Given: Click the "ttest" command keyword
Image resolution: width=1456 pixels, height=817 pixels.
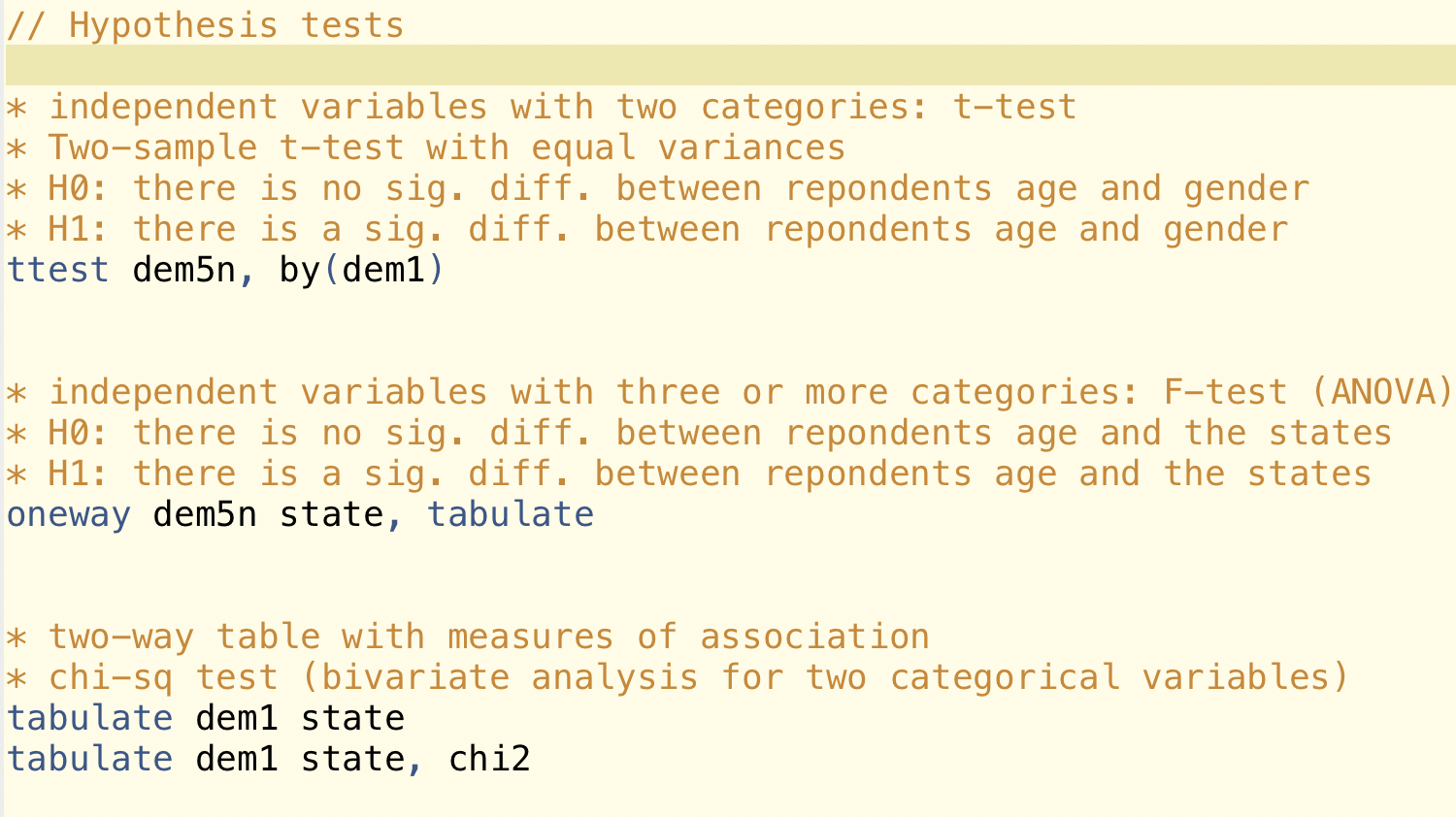Looking at the screenshot, I should (x=57, y=270).
